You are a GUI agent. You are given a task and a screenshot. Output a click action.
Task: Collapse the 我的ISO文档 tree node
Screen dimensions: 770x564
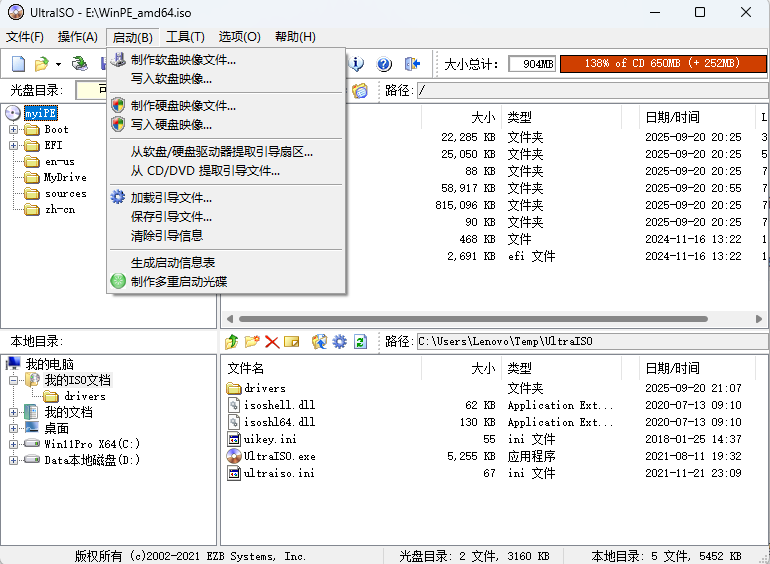(13, 380)
